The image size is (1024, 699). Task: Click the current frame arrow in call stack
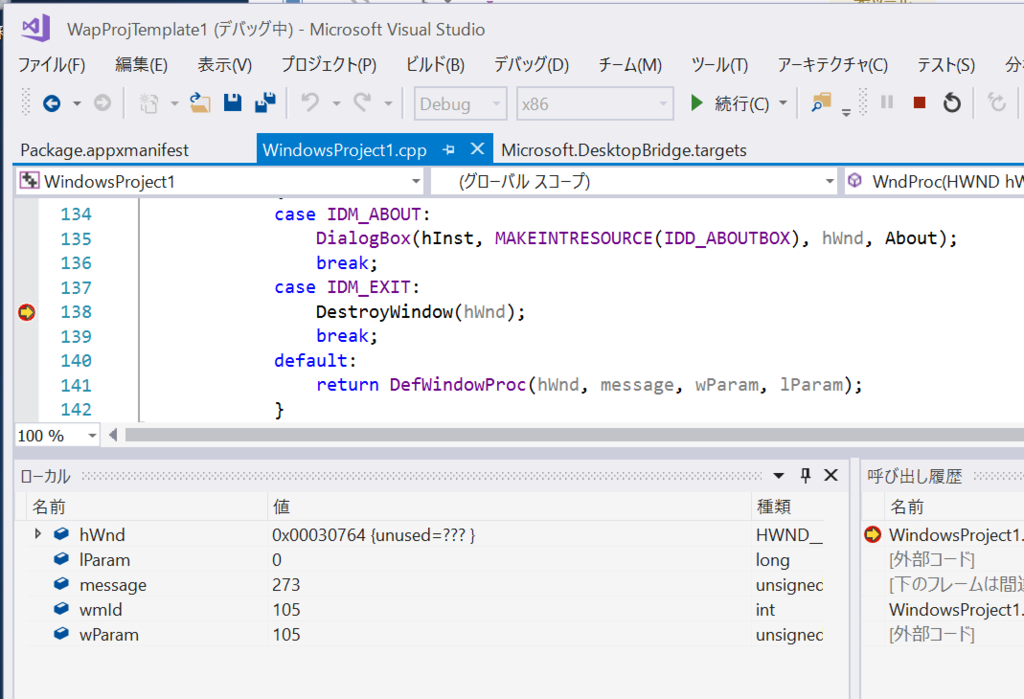[872, 534]
